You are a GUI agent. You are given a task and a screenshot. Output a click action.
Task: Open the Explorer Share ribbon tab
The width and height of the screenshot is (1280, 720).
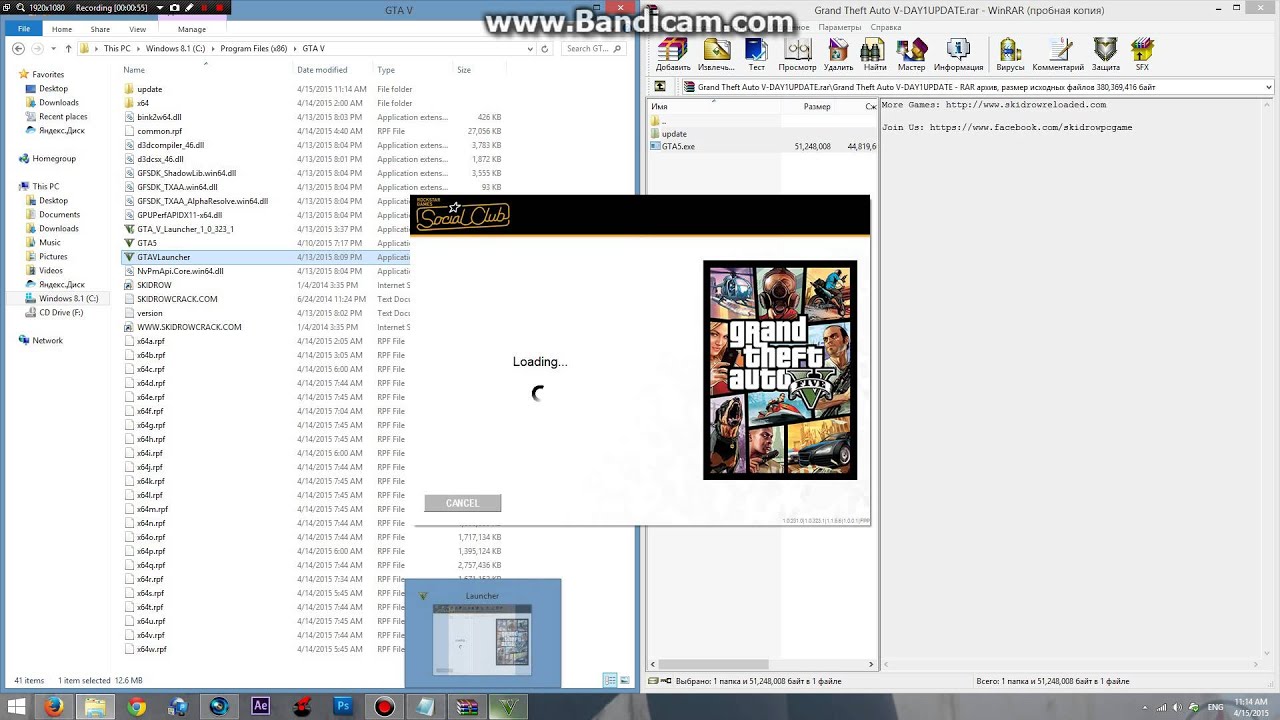(100, 29)
